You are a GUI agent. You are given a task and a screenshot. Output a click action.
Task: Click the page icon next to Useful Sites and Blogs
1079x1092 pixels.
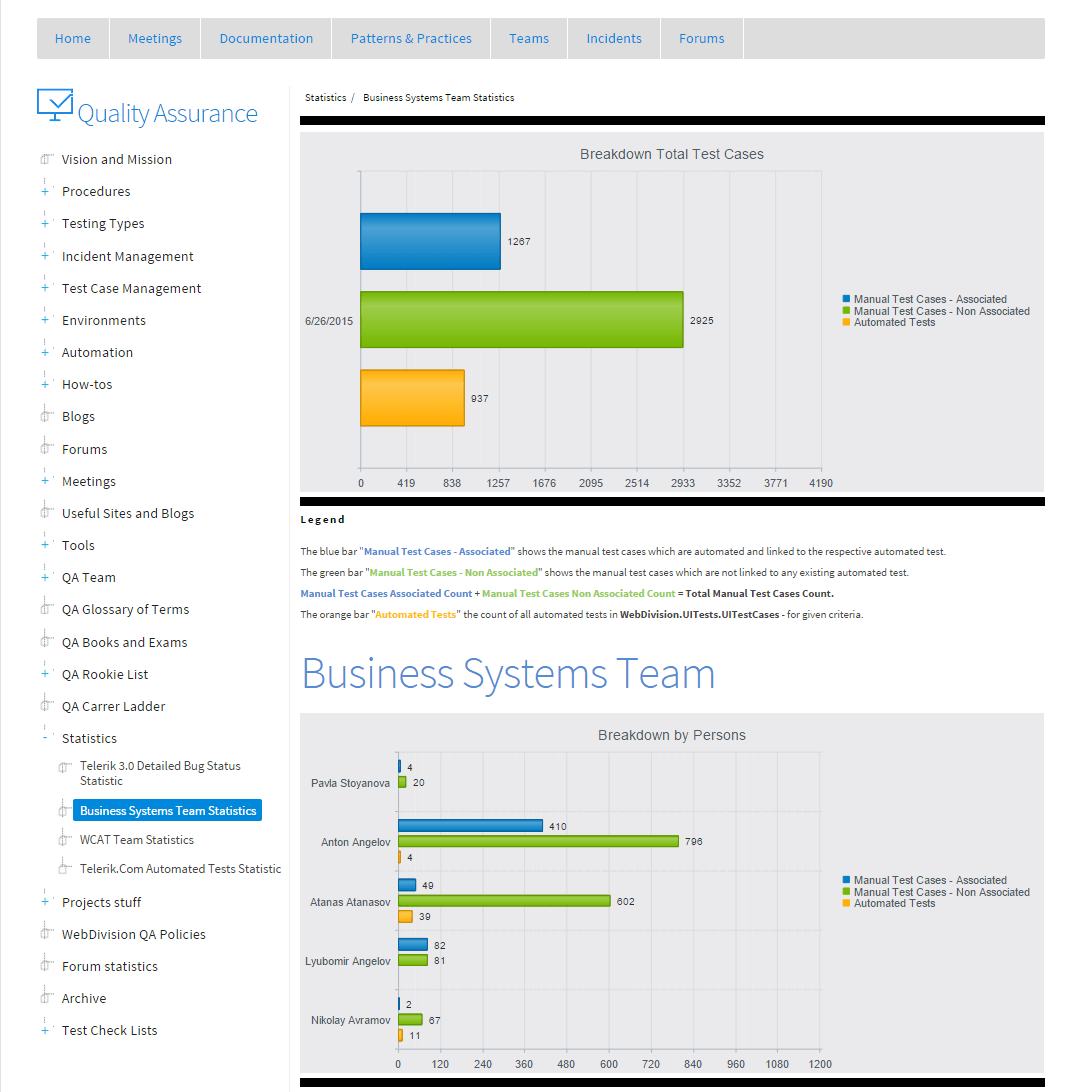pos(44,513)
